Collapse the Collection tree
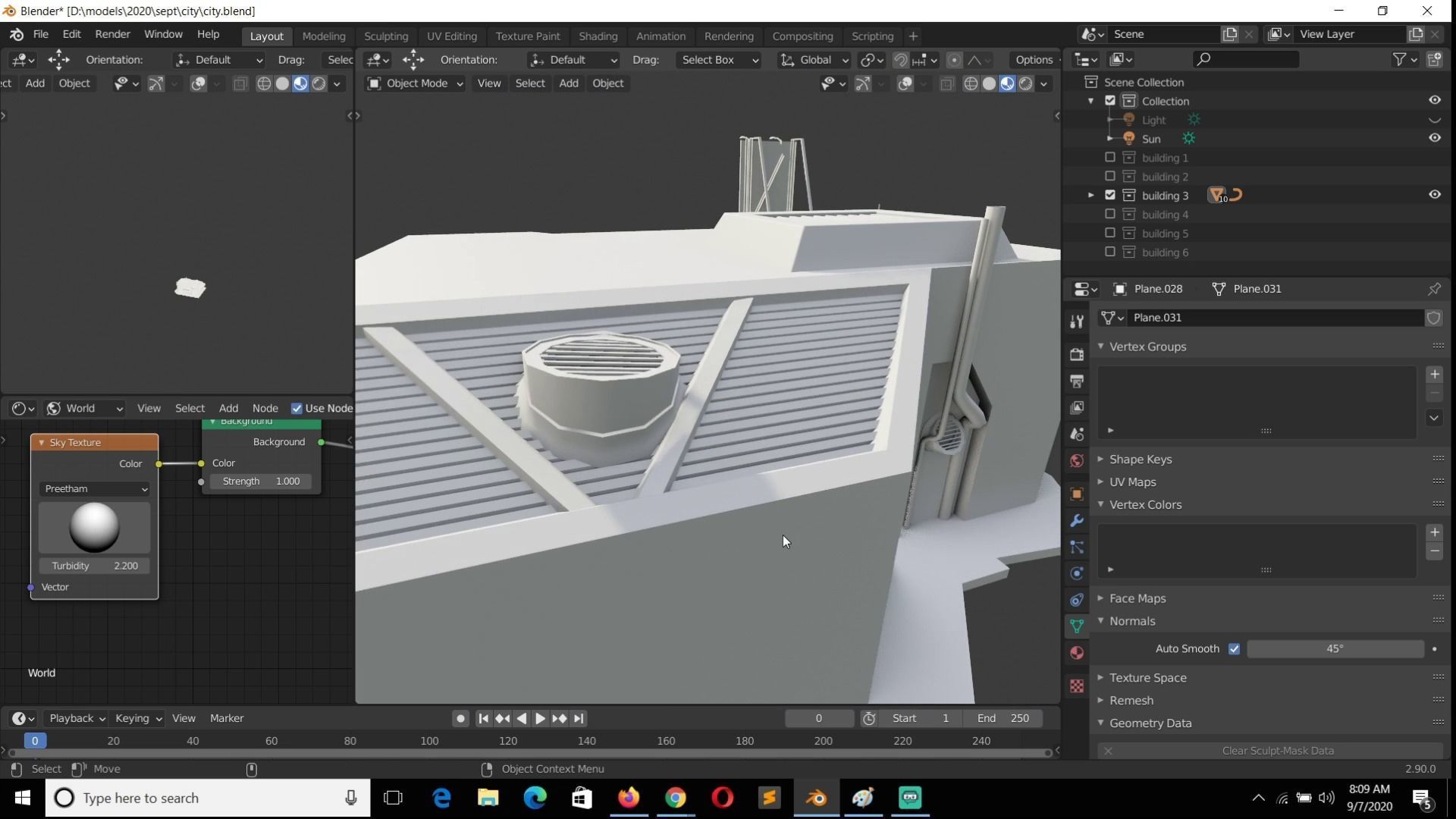Screen dimensions: 1456x819 1091,101
